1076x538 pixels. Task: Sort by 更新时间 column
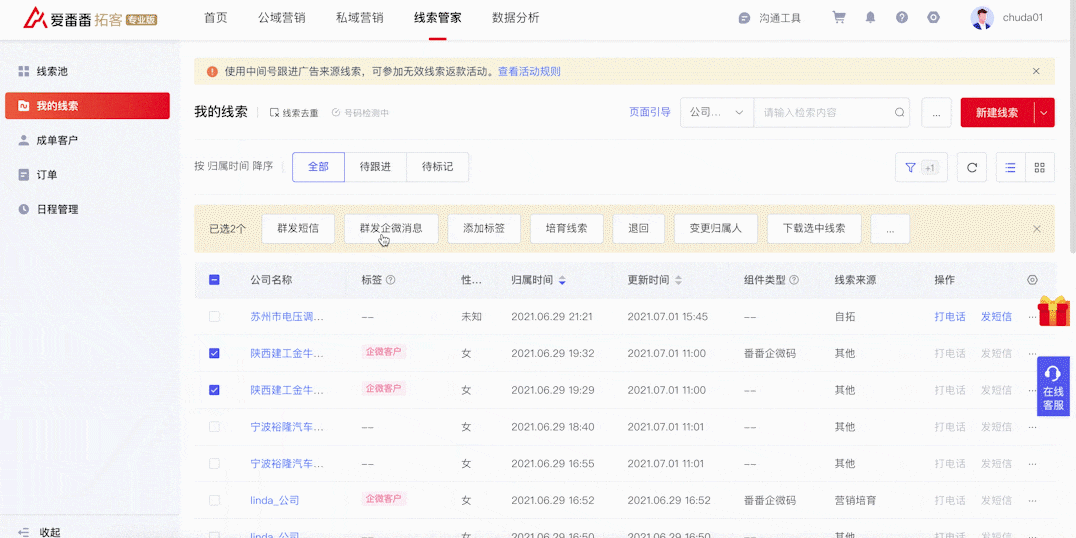pyautogui.click(x=678, y=280)
